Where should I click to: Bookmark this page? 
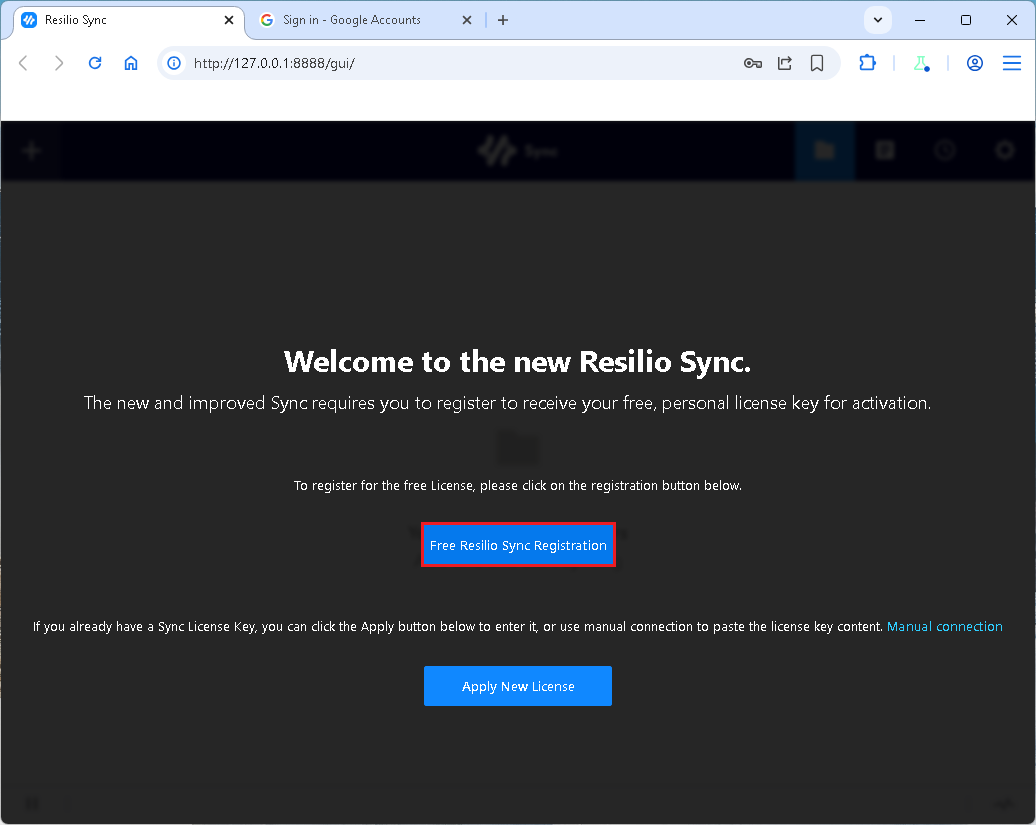coord(817,63)
